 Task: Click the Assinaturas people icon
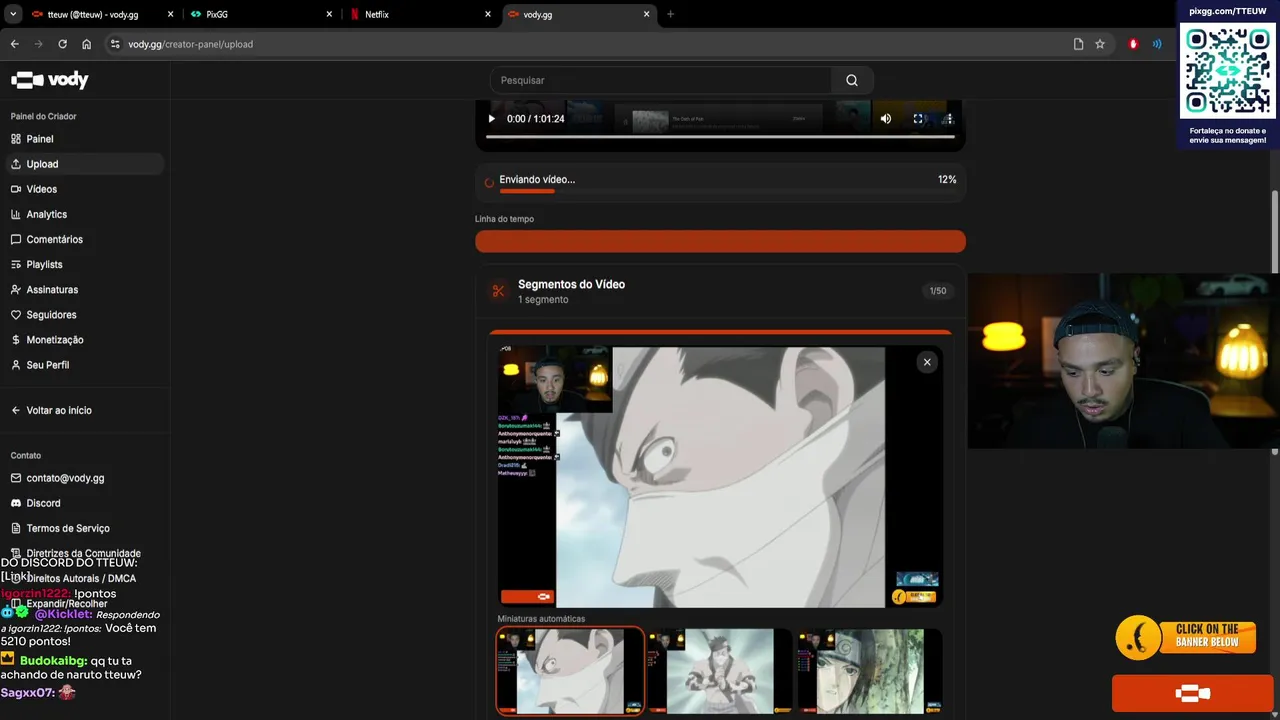[x=16, y=289]
